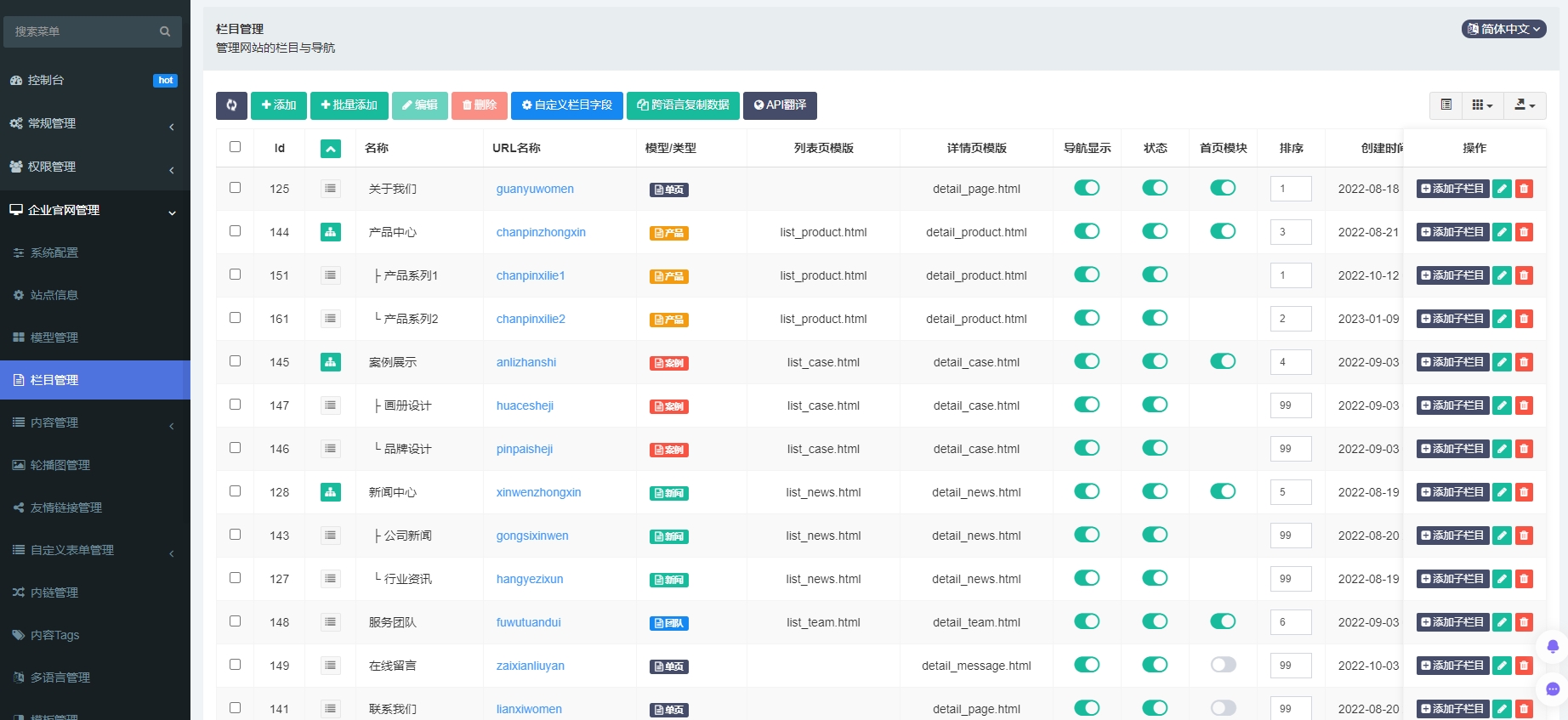Select the checkbox for row 125
The width and height of the screenshot is (1568, 720).
coord(235,188)
